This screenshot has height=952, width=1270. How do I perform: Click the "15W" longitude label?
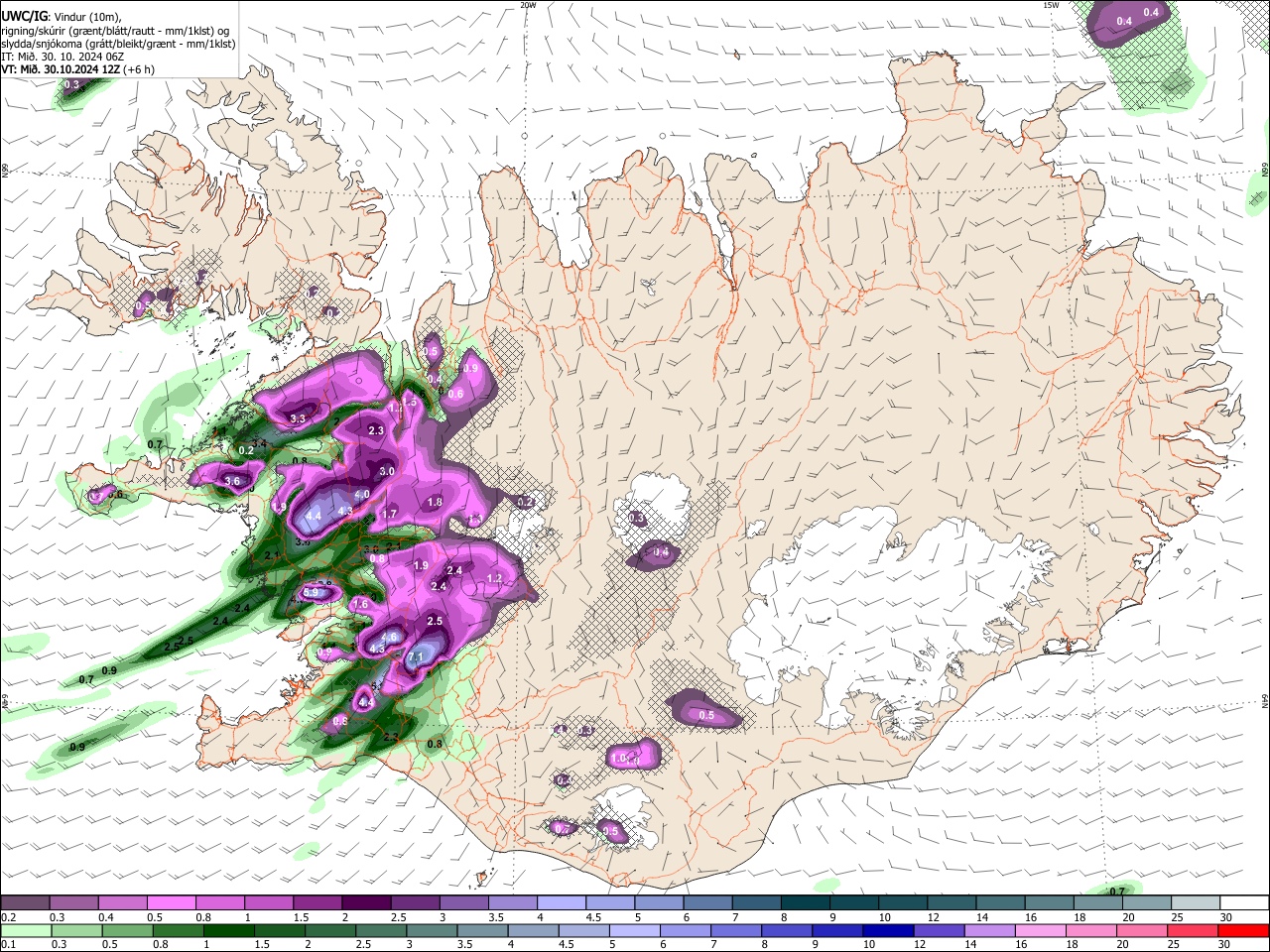click(1050, 5)
